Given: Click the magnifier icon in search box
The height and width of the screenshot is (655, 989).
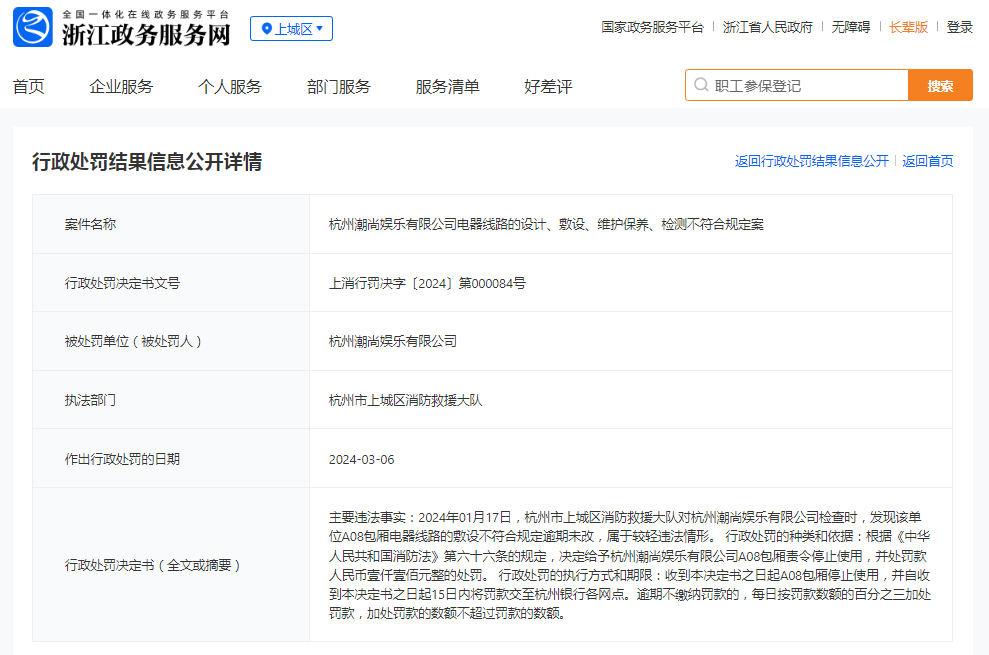Looking at the screenshot, I should click(x=701, y=85).
